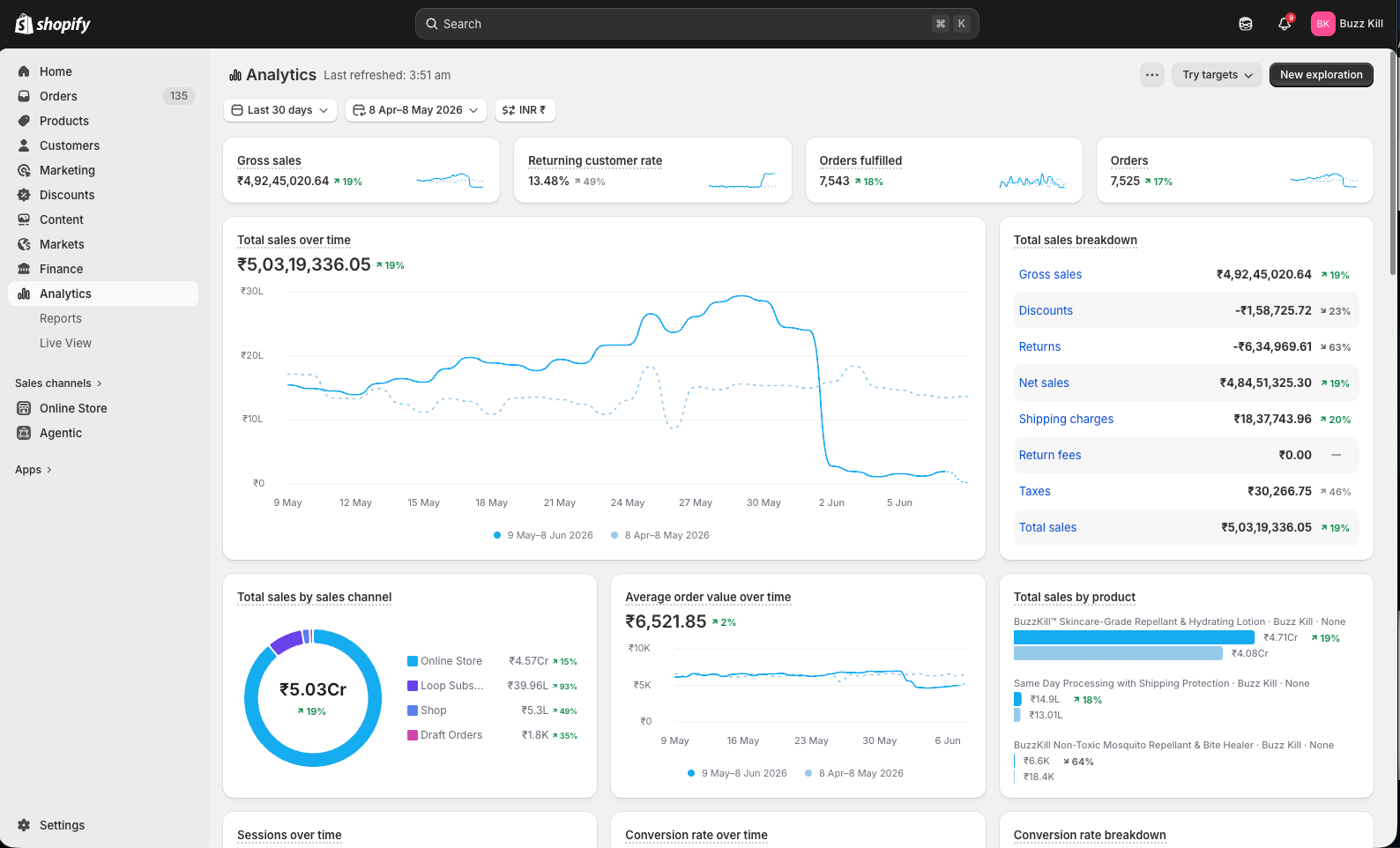This screenshot has height=848, width=1400.
Task: Click the Shopify logo
Action: click(53, 24)
